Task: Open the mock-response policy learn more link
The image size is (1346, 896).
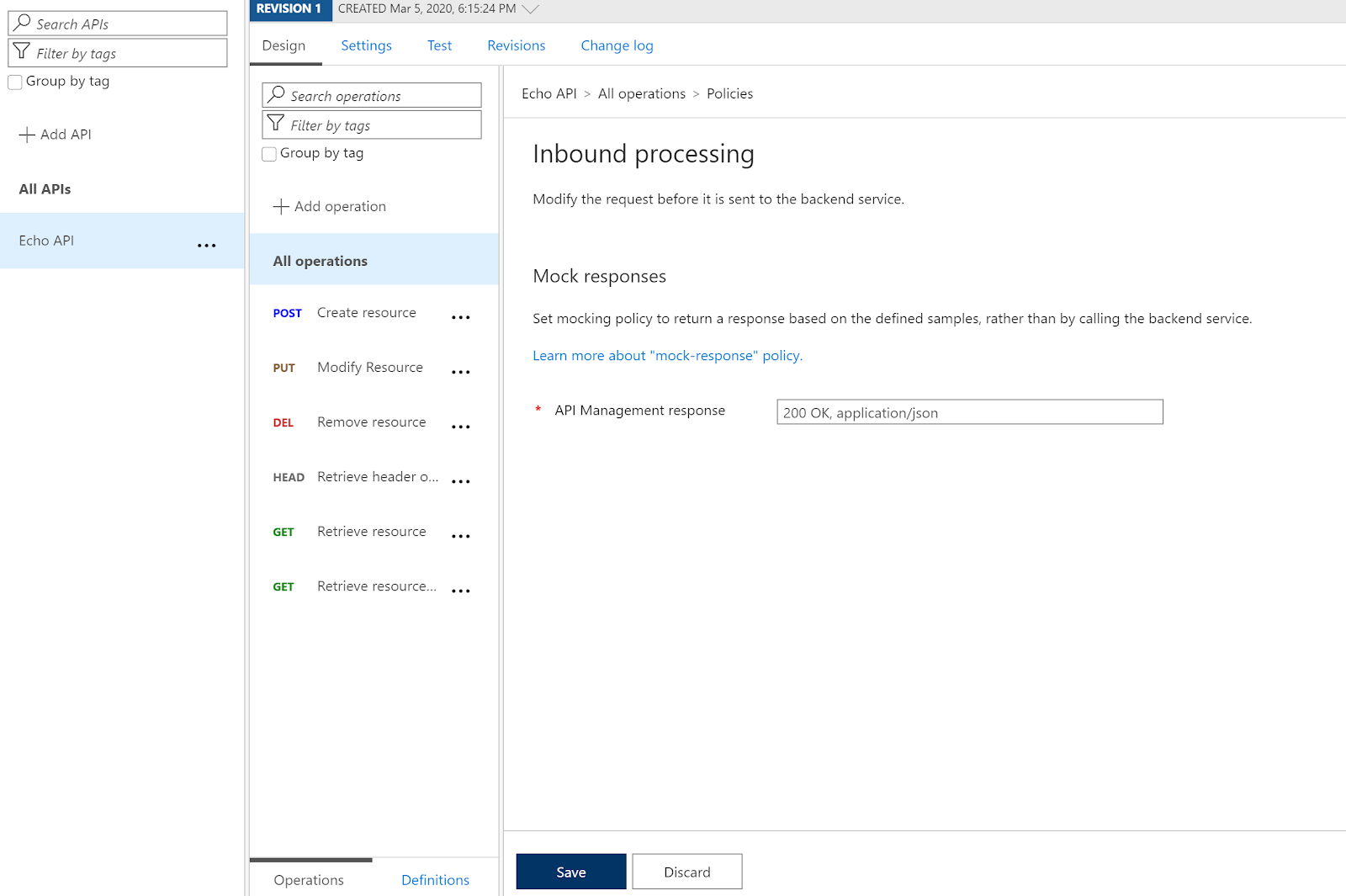Action: pos(667,356)
